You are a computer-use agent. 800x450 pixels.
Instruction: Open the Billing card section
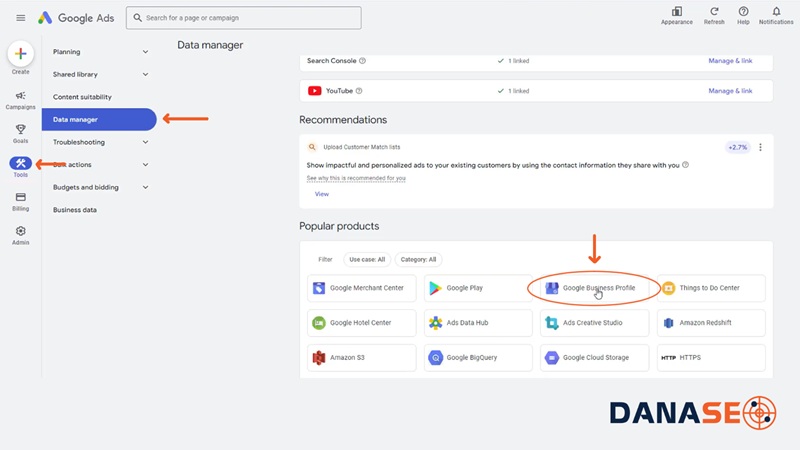click(x=20, y=202)
